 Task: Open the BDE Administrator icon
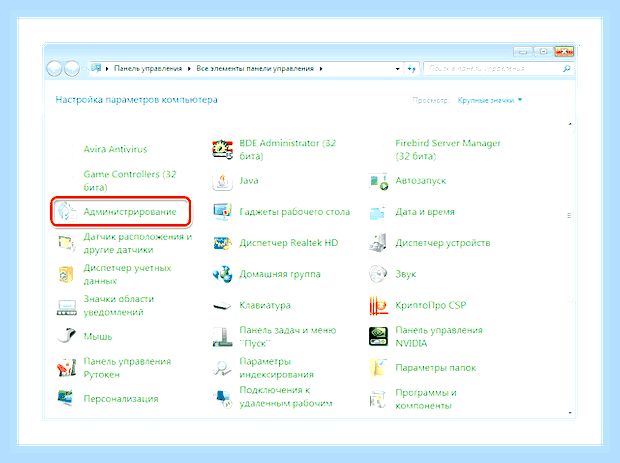click(x=223, y=149)
